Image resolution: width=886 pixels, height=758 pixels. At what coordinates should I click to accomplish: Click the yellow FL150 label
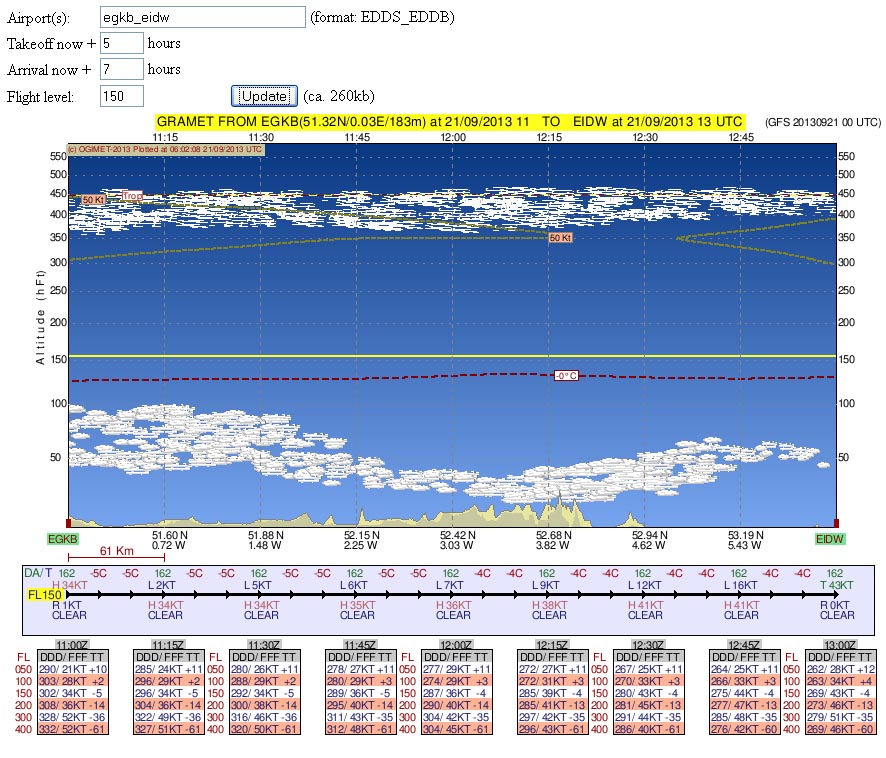tap(45, 595)
